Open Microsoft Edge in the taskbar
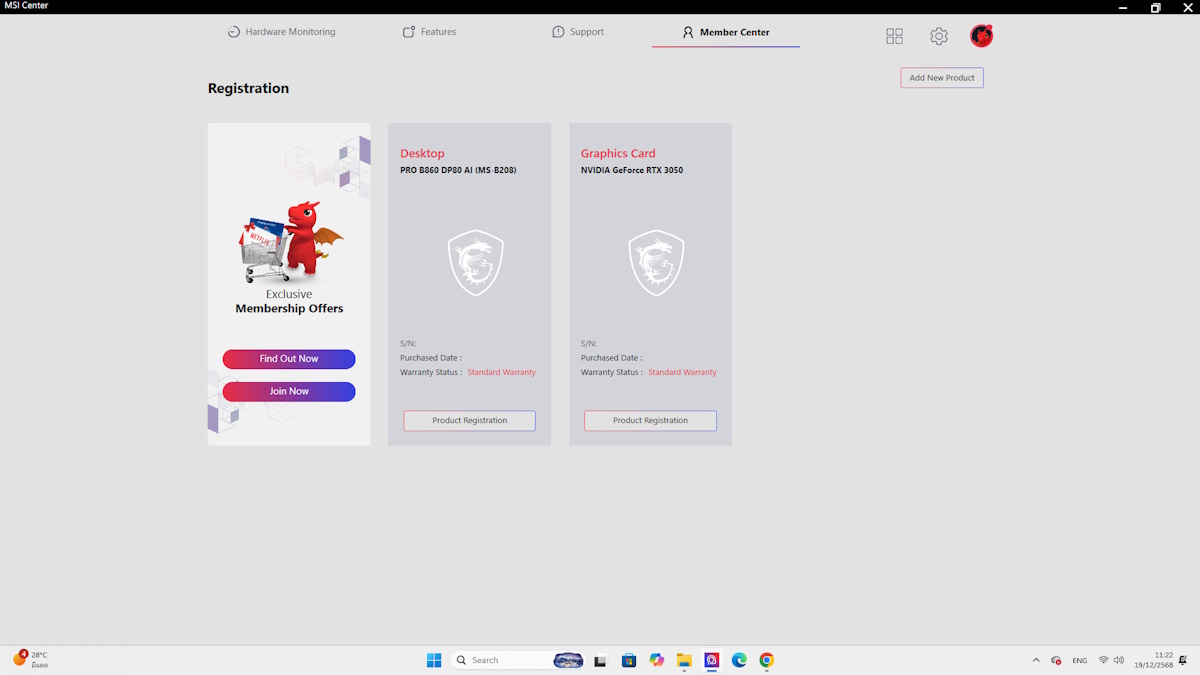 pos(739,660)
